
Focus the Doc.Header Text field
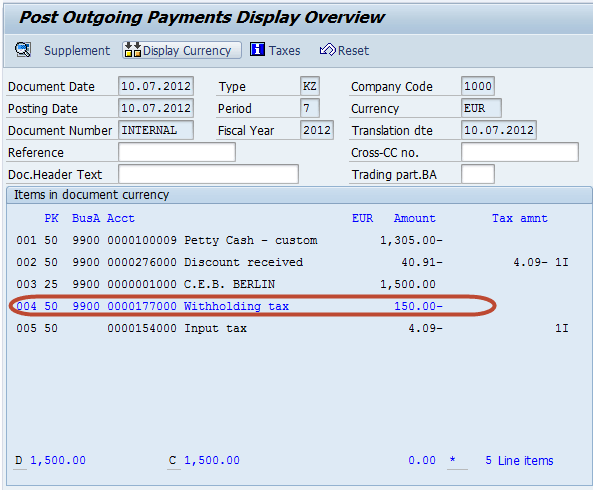coord(208,174)
